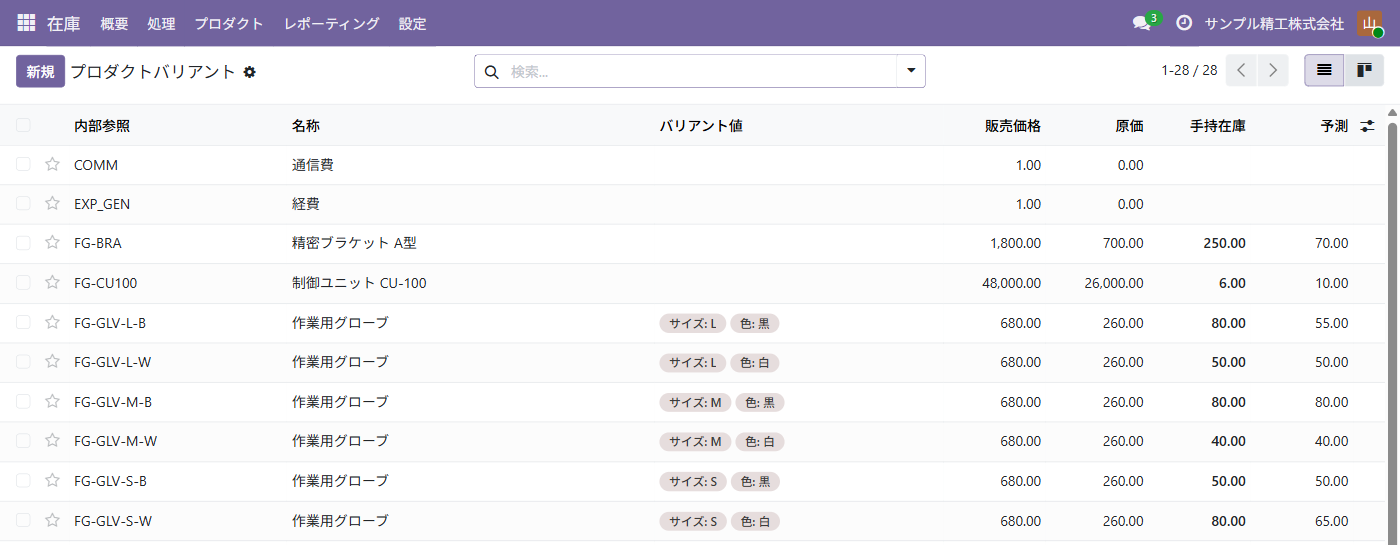Switch to list view icon

pos(1324,70)
